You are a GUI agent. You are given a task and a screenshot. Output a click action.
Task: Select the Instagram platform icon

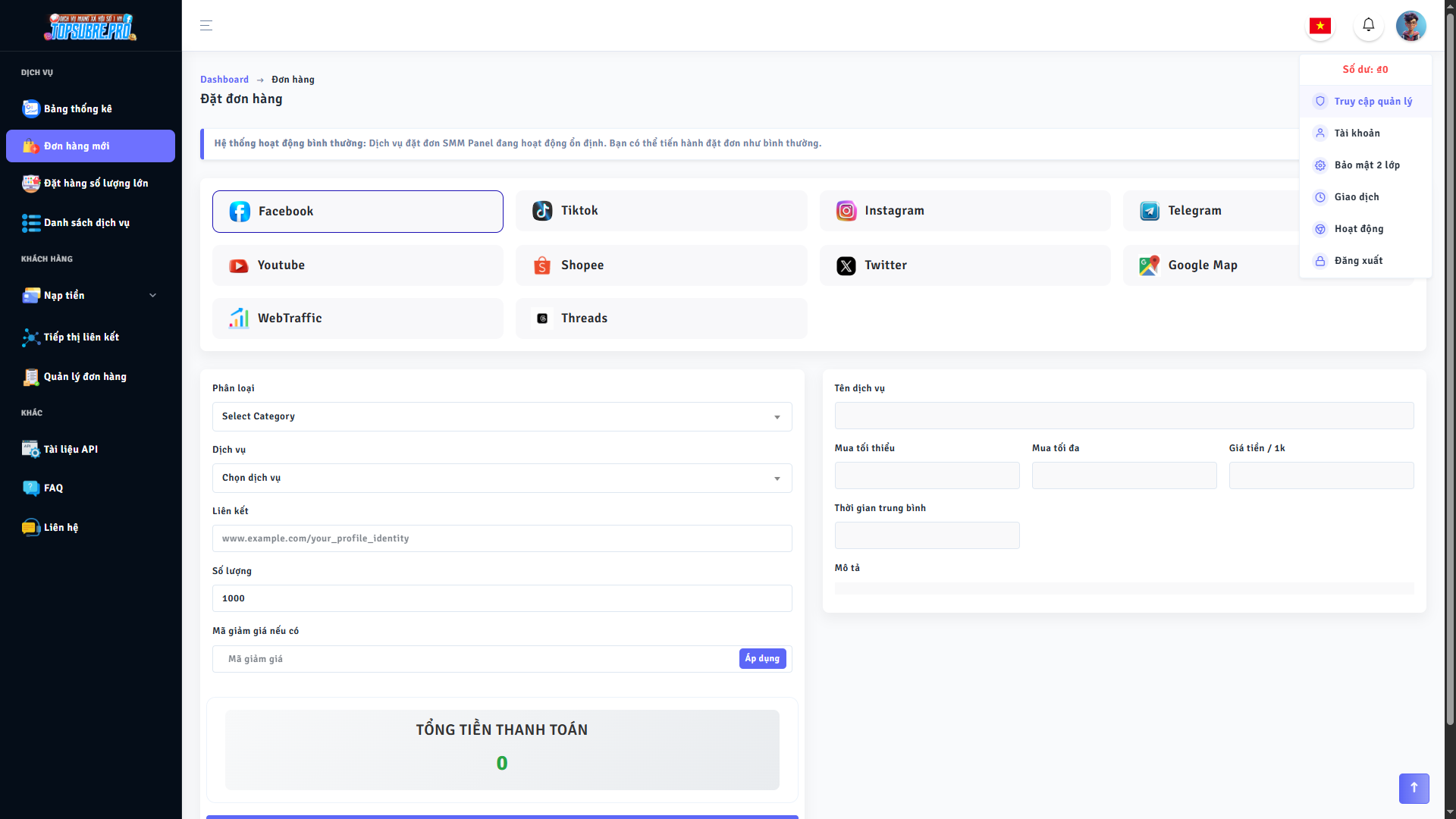pyautogui.click(x=846, y=211)
